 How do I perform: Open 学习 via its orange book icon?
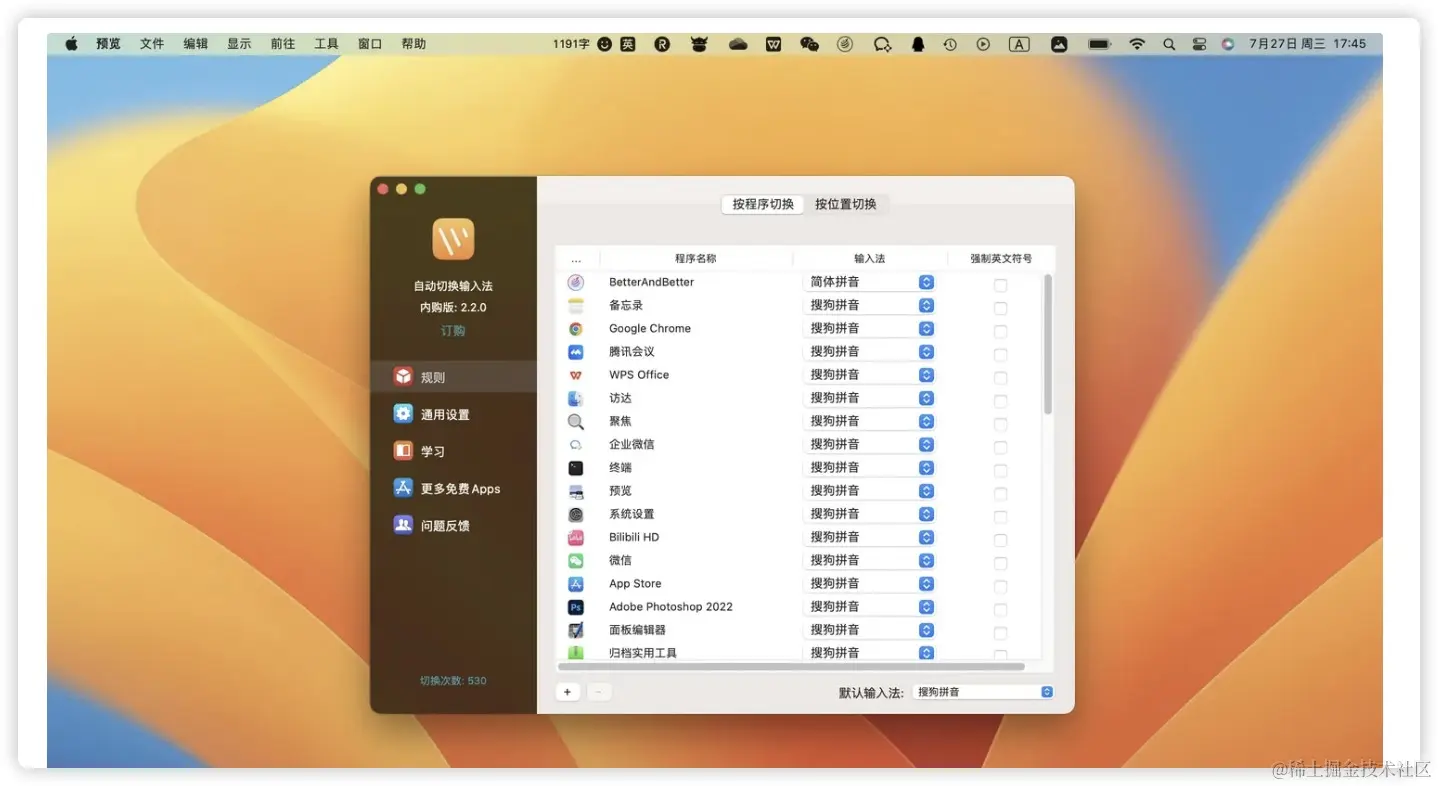(x=403, y=451)
